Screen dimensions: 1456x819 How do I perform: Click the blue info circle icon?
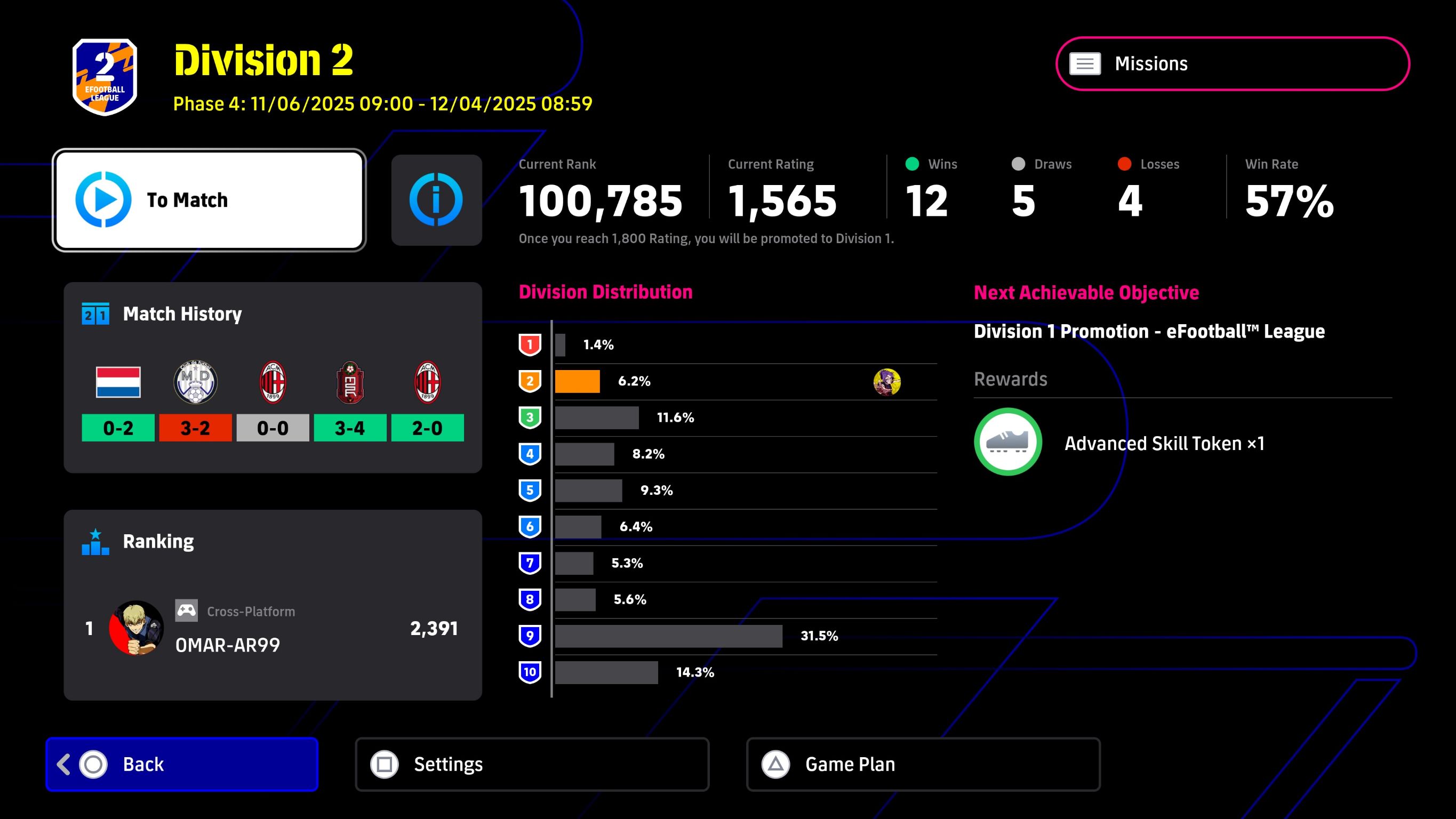(x=436, y=200)
